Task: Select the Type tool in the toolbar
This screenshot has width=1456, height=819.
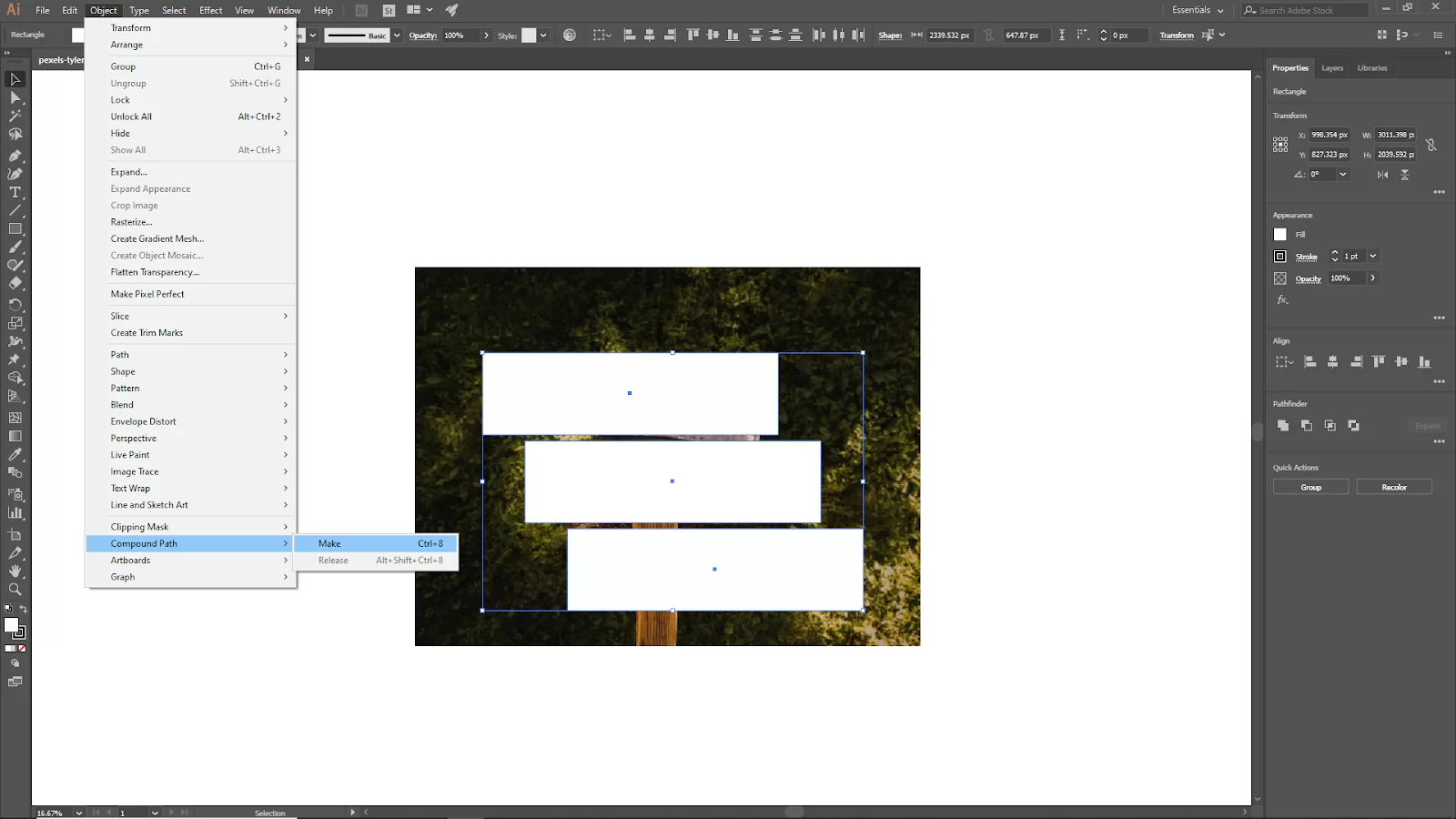Action: point(15,192)
